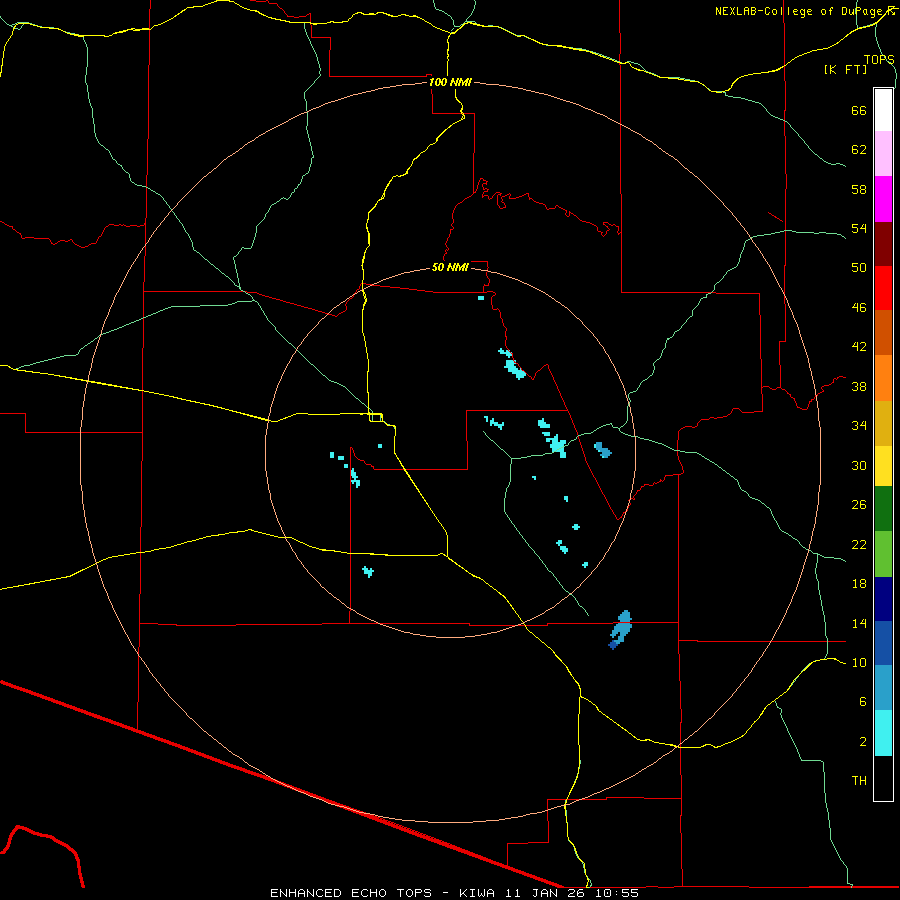The image size is (900, 900).
Task: Click the "46" scale value
Action: [x=859, y=308]
